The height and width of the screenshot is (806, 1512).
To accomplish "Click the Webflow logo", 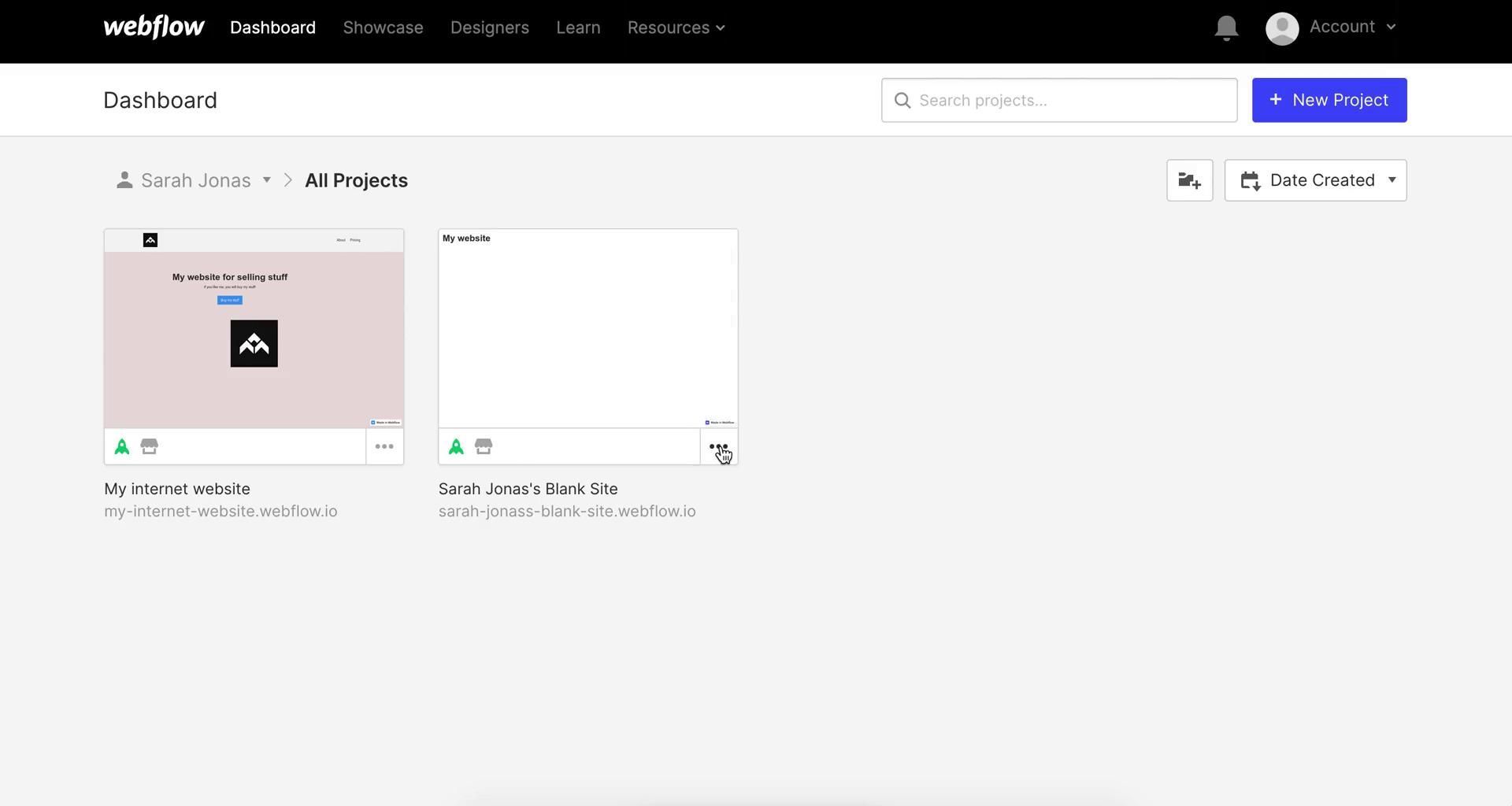I will pos(154,28).
